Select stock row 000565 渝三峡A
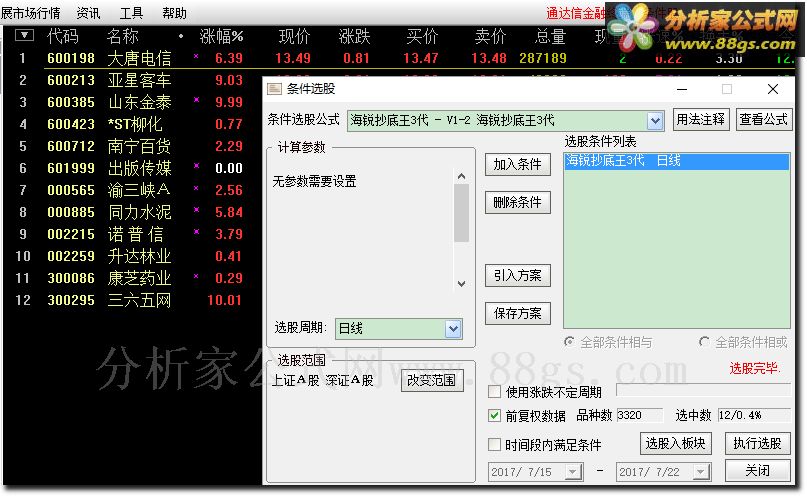Screen dimensions: 807x496 (x=132, y=190)
